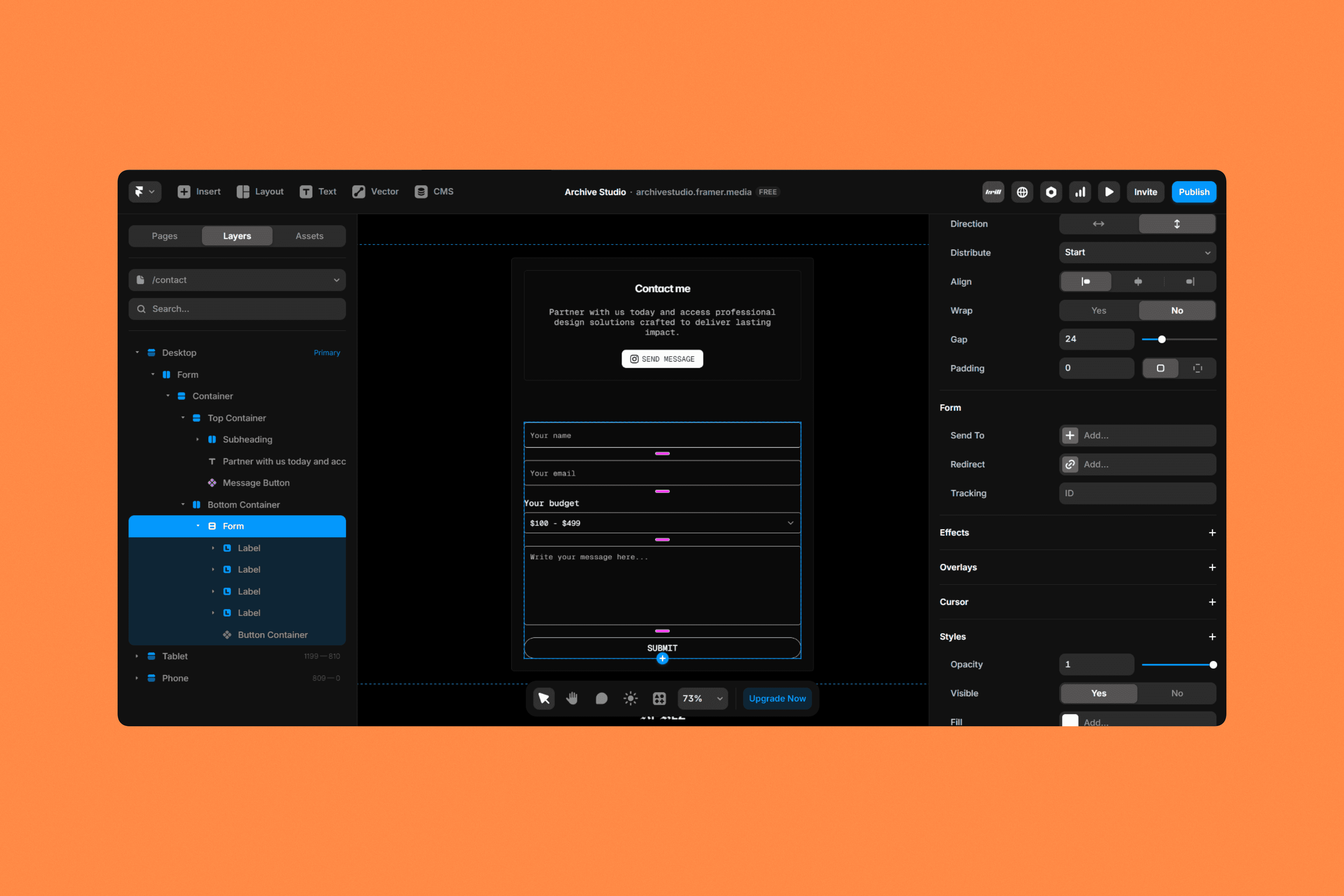Image resolution: width=1344 pixels, height=896 pixels.
Task: Expand the Tablet breakpoint layer
Action: [137, 656]
